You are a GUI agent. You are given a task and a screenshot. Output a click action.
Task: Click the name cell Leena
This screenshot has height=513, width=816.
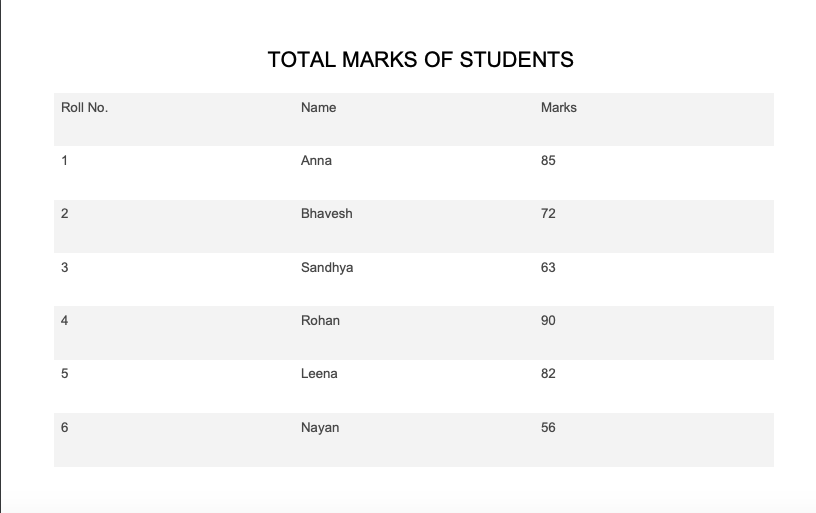[x=319, y=374]
